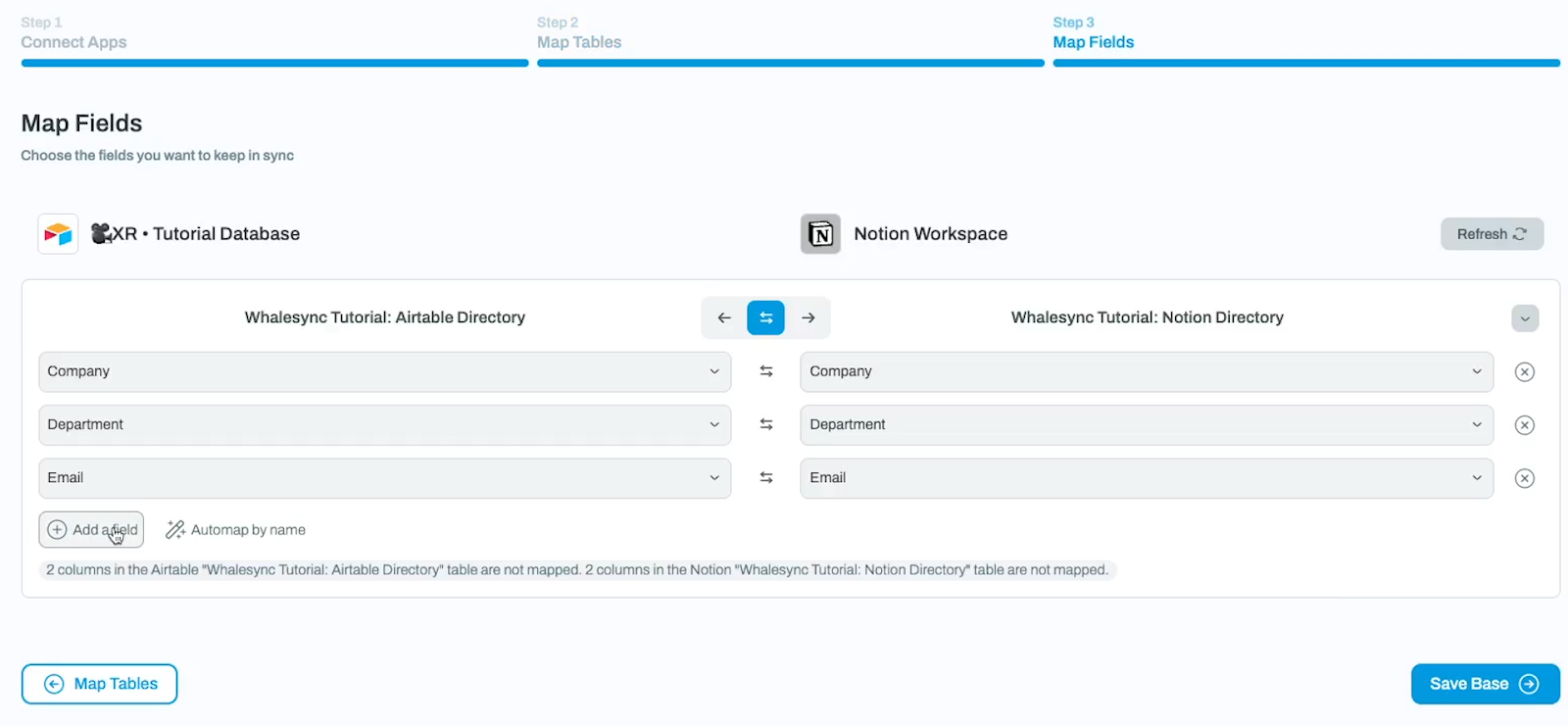Click sync direction icon in Department row
Screen dimensions: 1568x726
pyautogui.click(x=766, y=424)
